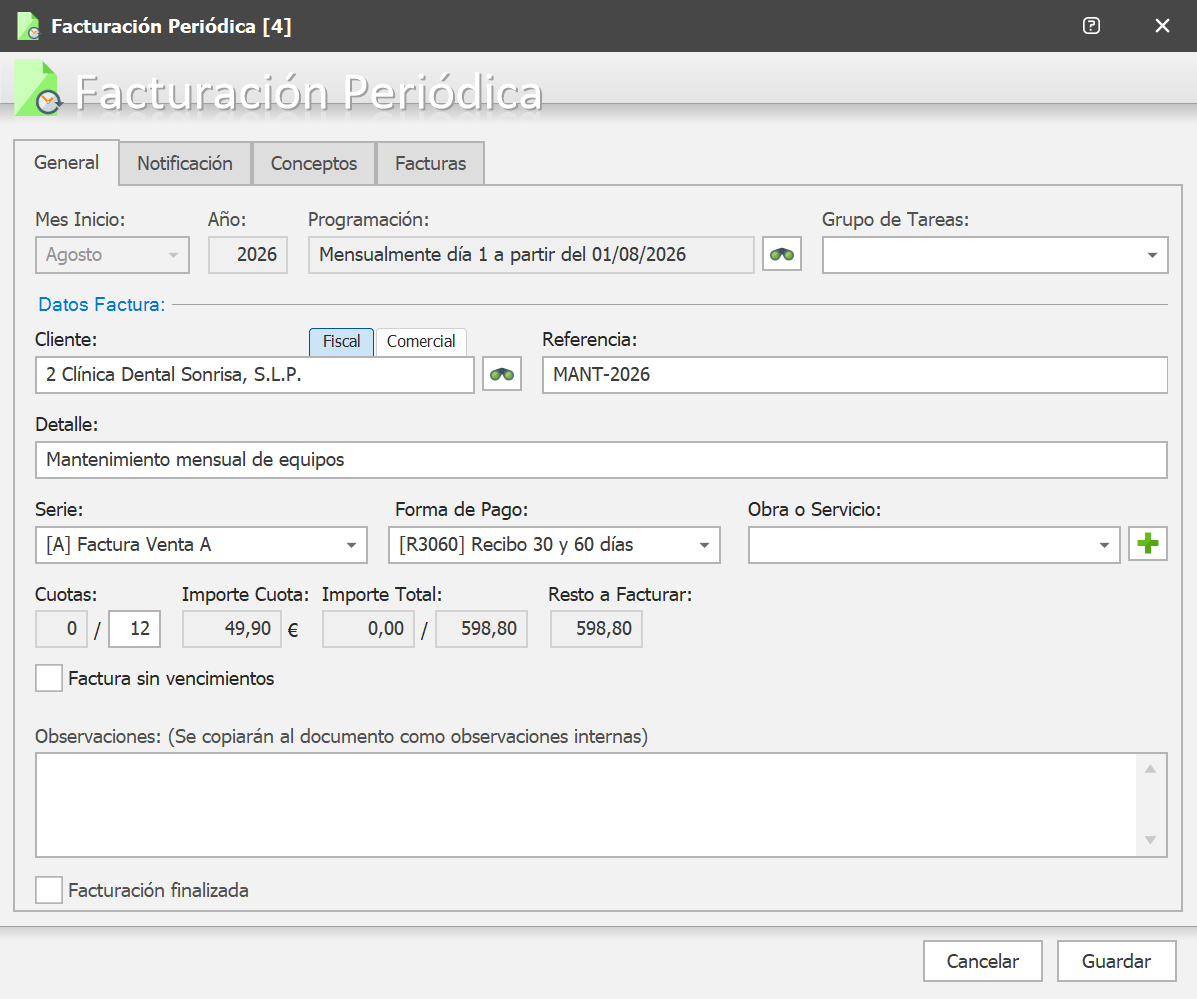Click the Detalle text field
The image size is (1197, 999).
(x=602, y=459)
